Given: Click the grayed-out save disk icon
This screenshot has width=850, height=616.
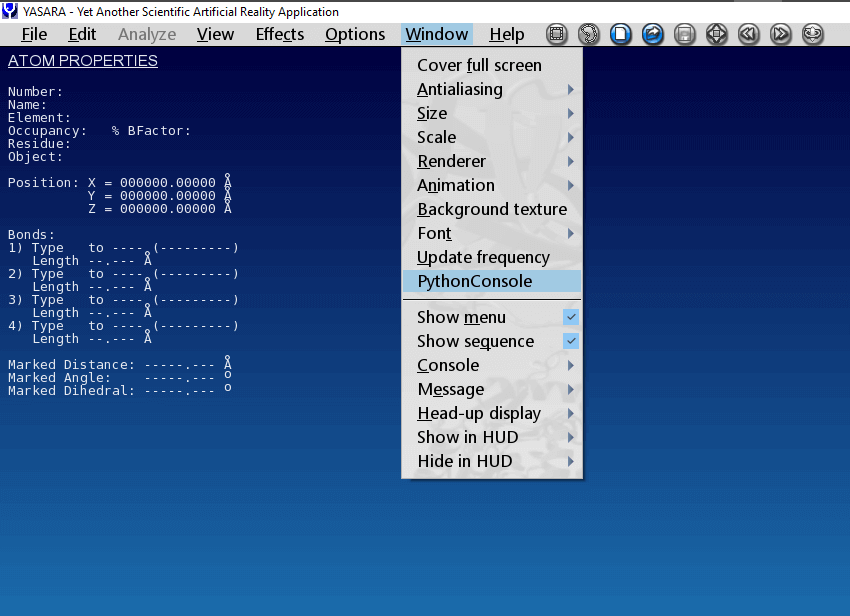Looking at the screenshot, I should pyautogui.click(x=685, y=34).
